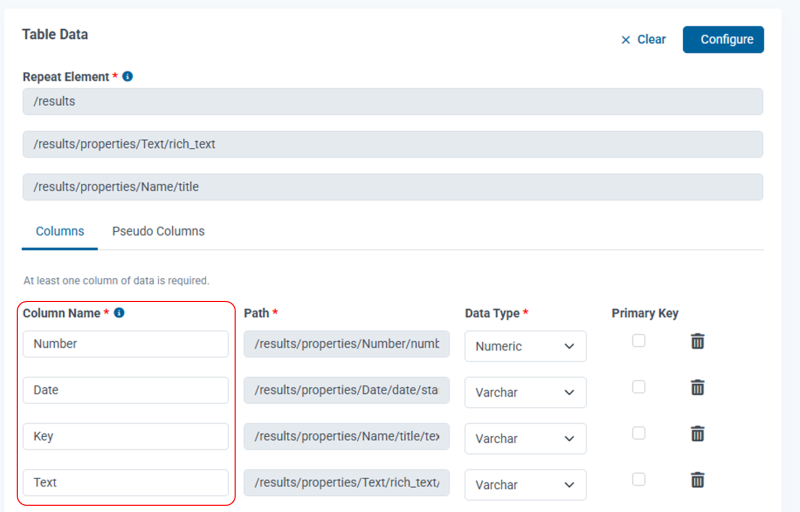Open Data Type dropdown for Text row
Screen dimensions: 800x512
[525, 484]
